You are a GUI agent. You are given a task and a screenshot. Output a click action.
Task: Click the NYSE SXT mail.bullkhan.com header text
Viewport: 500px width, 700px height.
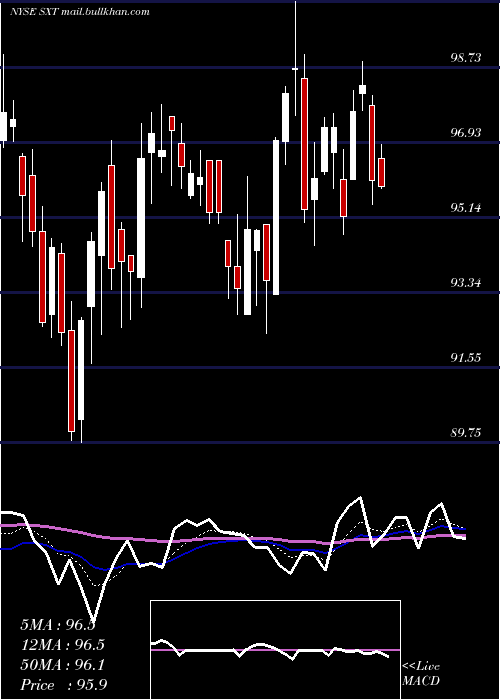[x=79, y=12]
